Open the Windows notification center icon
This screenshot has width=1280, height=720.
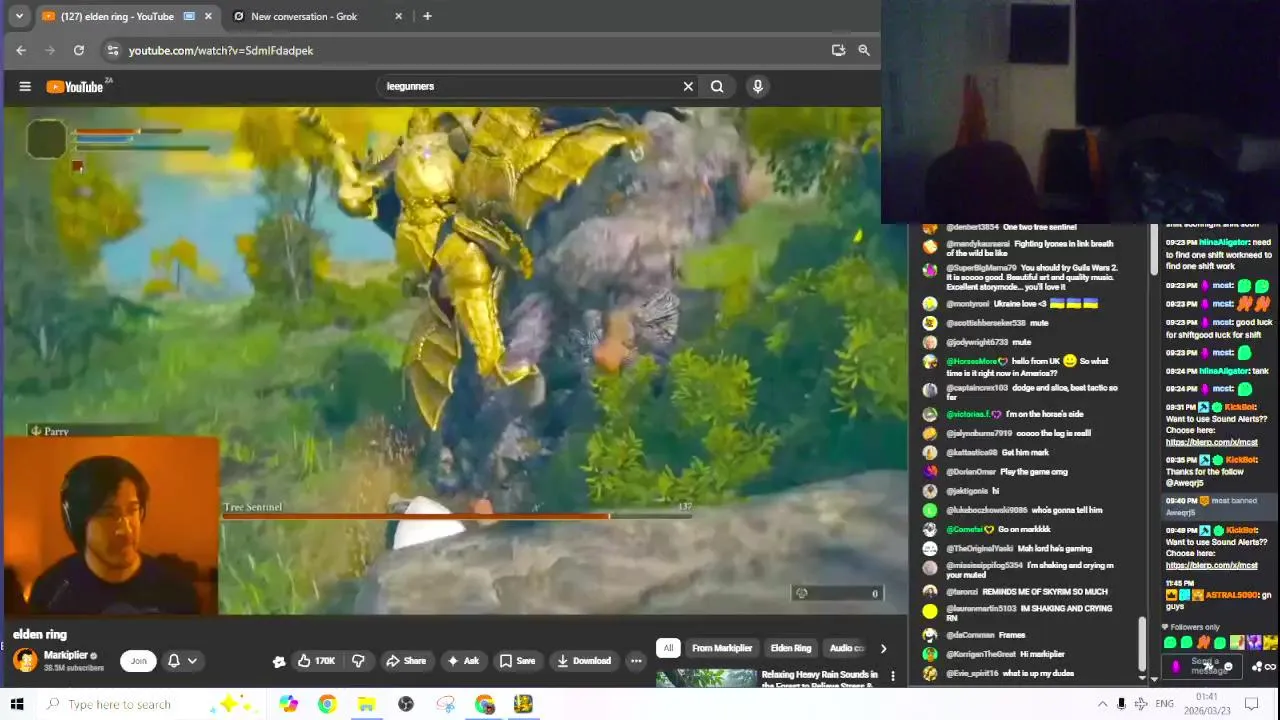click(x=1251, y=704)
